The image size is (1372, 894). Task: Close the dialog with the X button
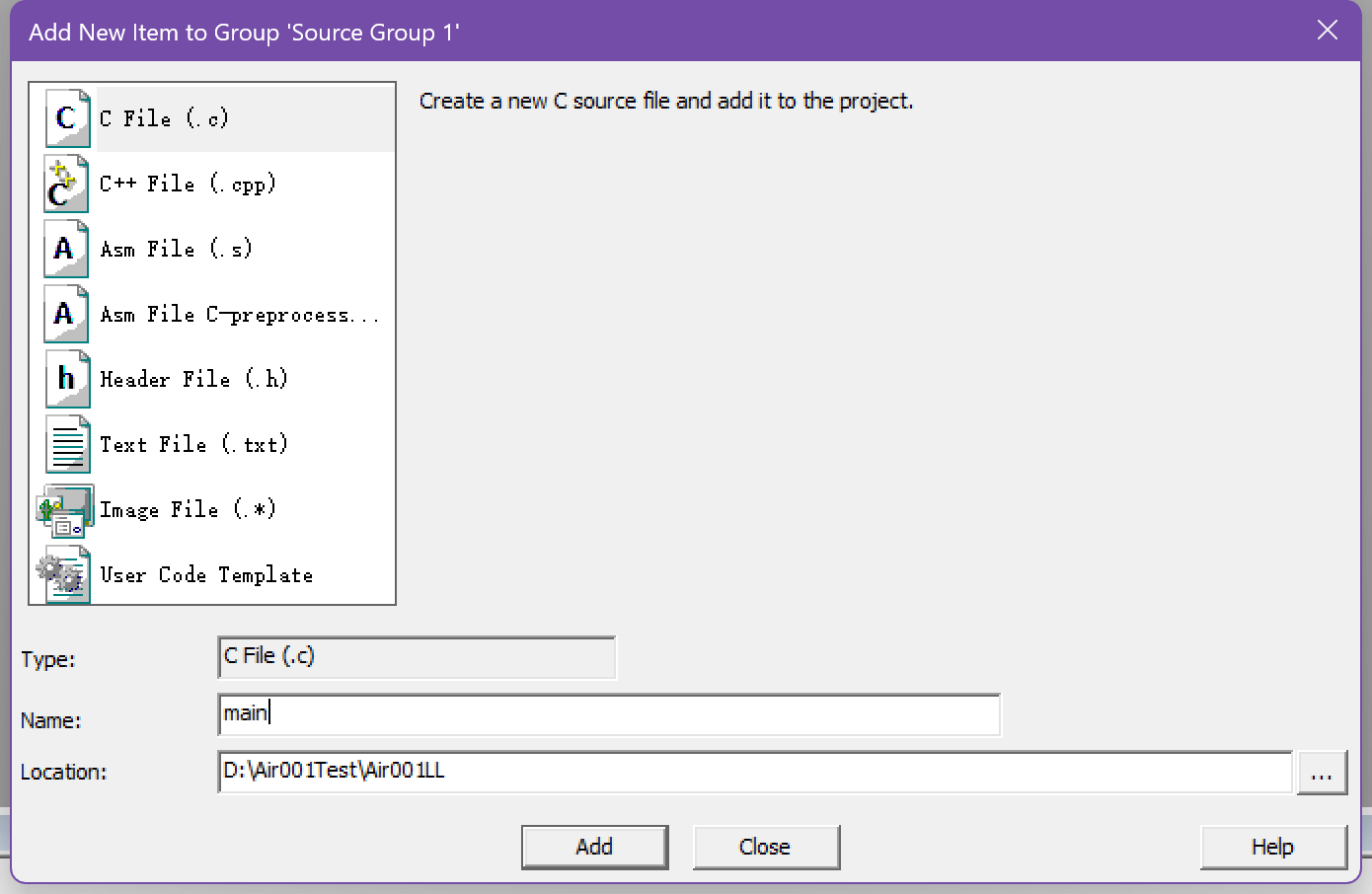point(1328,31)
